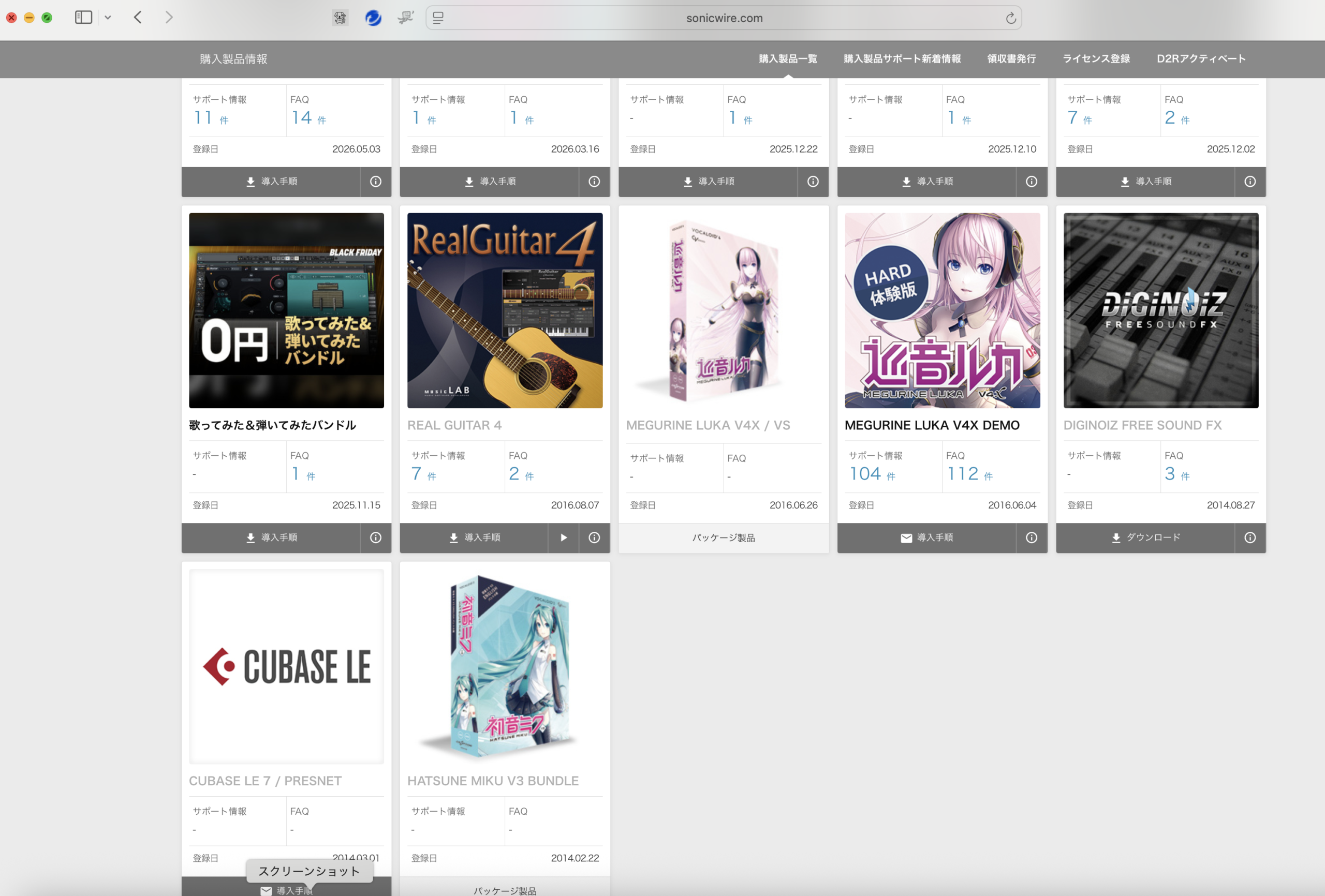Click パッケージ製品 under MEGURINE LUKA V4X / VS
Viewport: 1325px width, 896px height.
click(724, 537)
